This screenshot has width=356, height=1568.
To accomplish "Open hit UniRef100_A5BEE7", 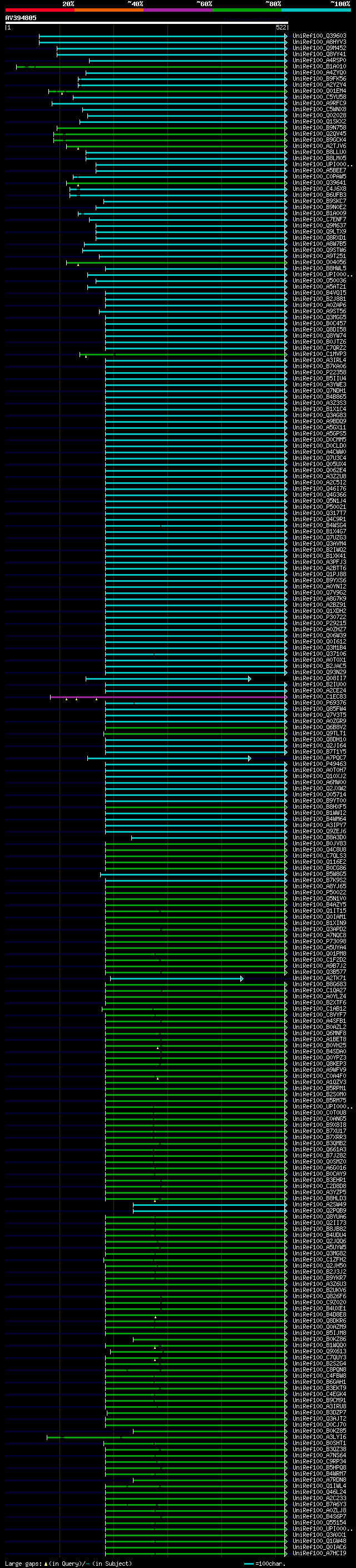I will [319, 170].
